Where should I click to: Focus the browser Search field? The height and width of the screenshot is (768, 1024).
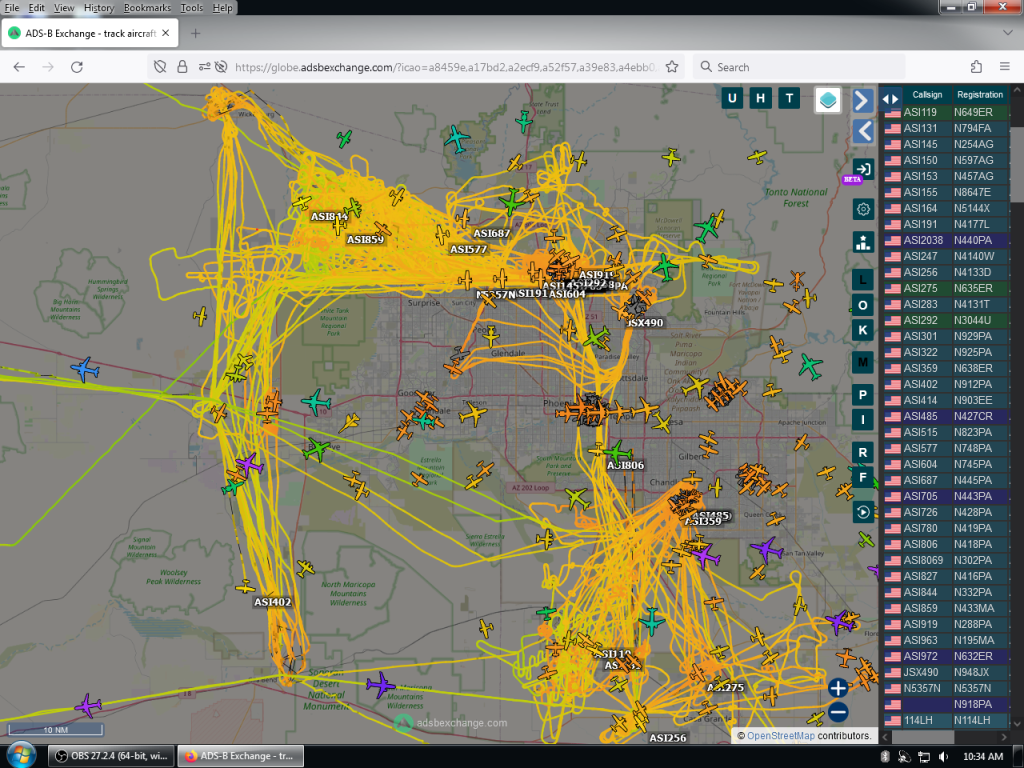[799, 67]
